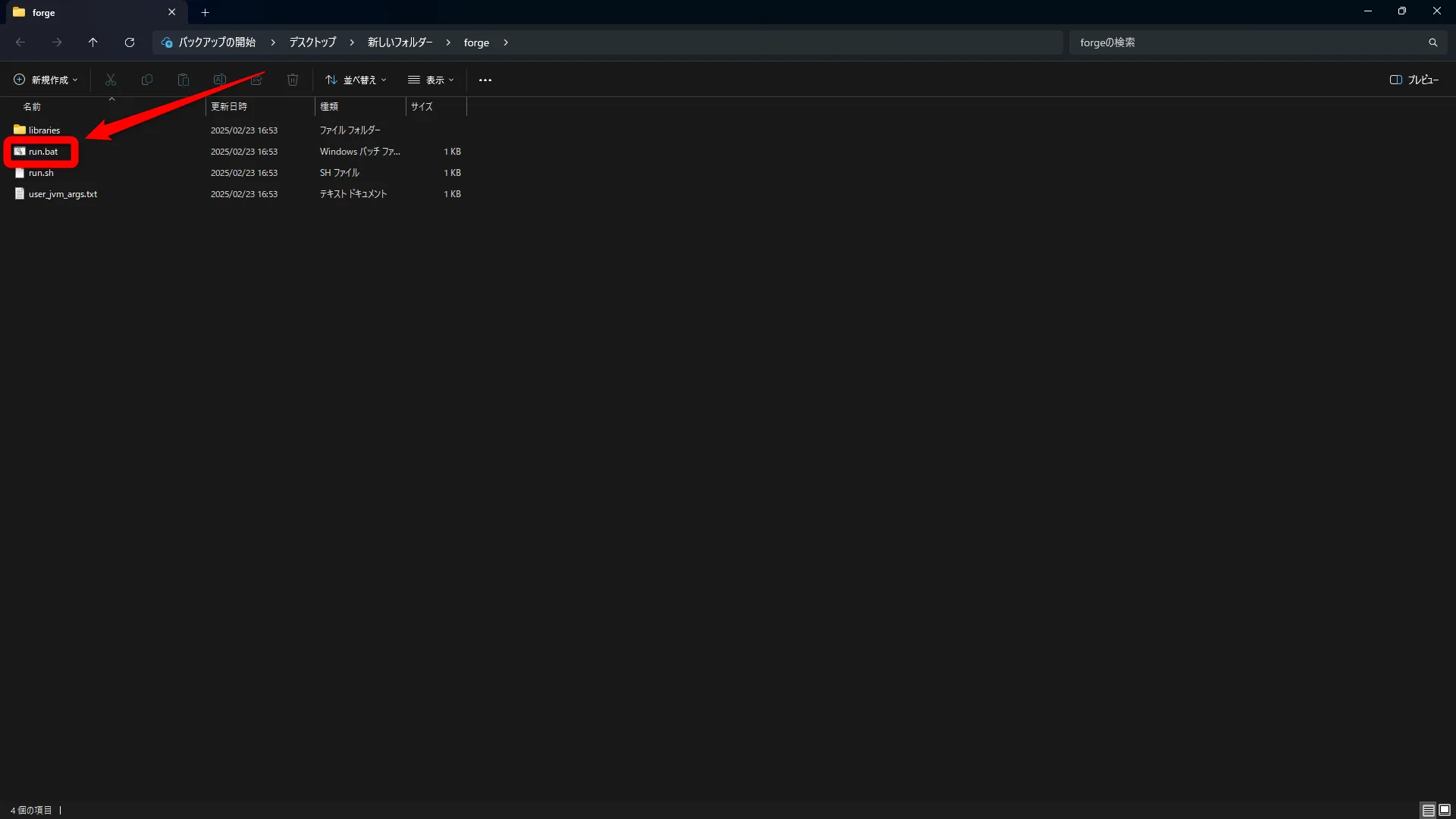Navigate to デスクトップ in breadcrumb
Viewport: 1456px width, 819px height.
click(312, 42)
